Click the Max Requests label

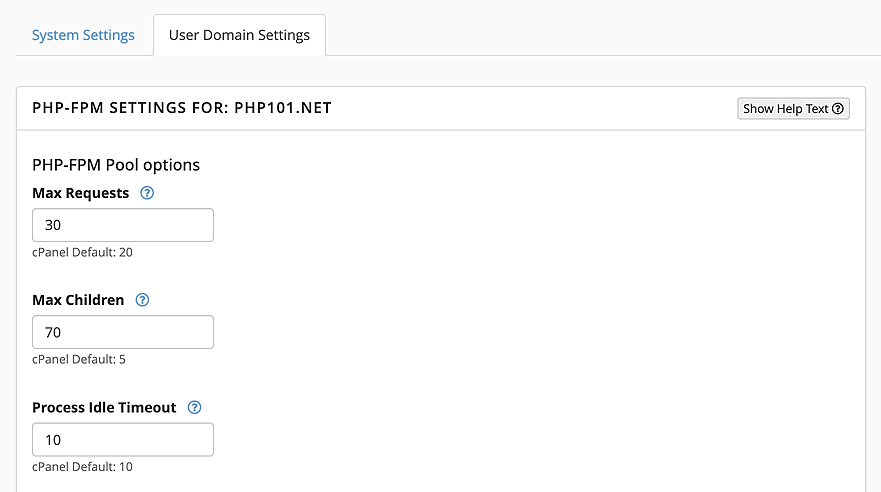click(x=81, y=193)
